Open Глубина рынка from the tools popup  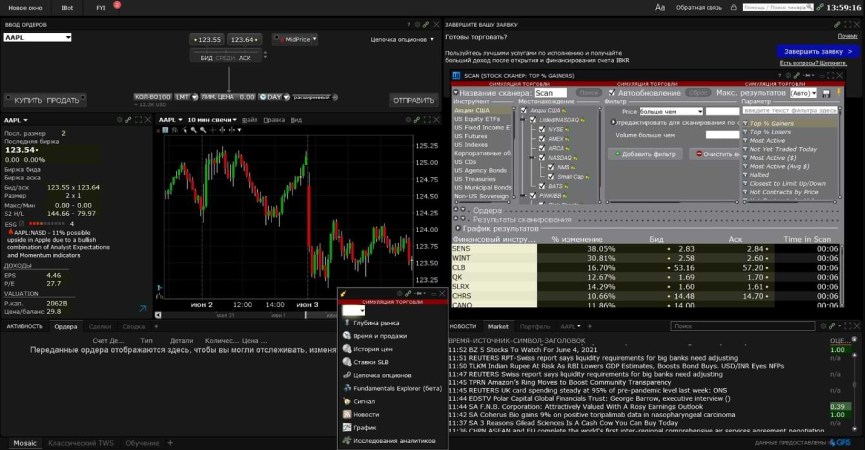(376, 323)
